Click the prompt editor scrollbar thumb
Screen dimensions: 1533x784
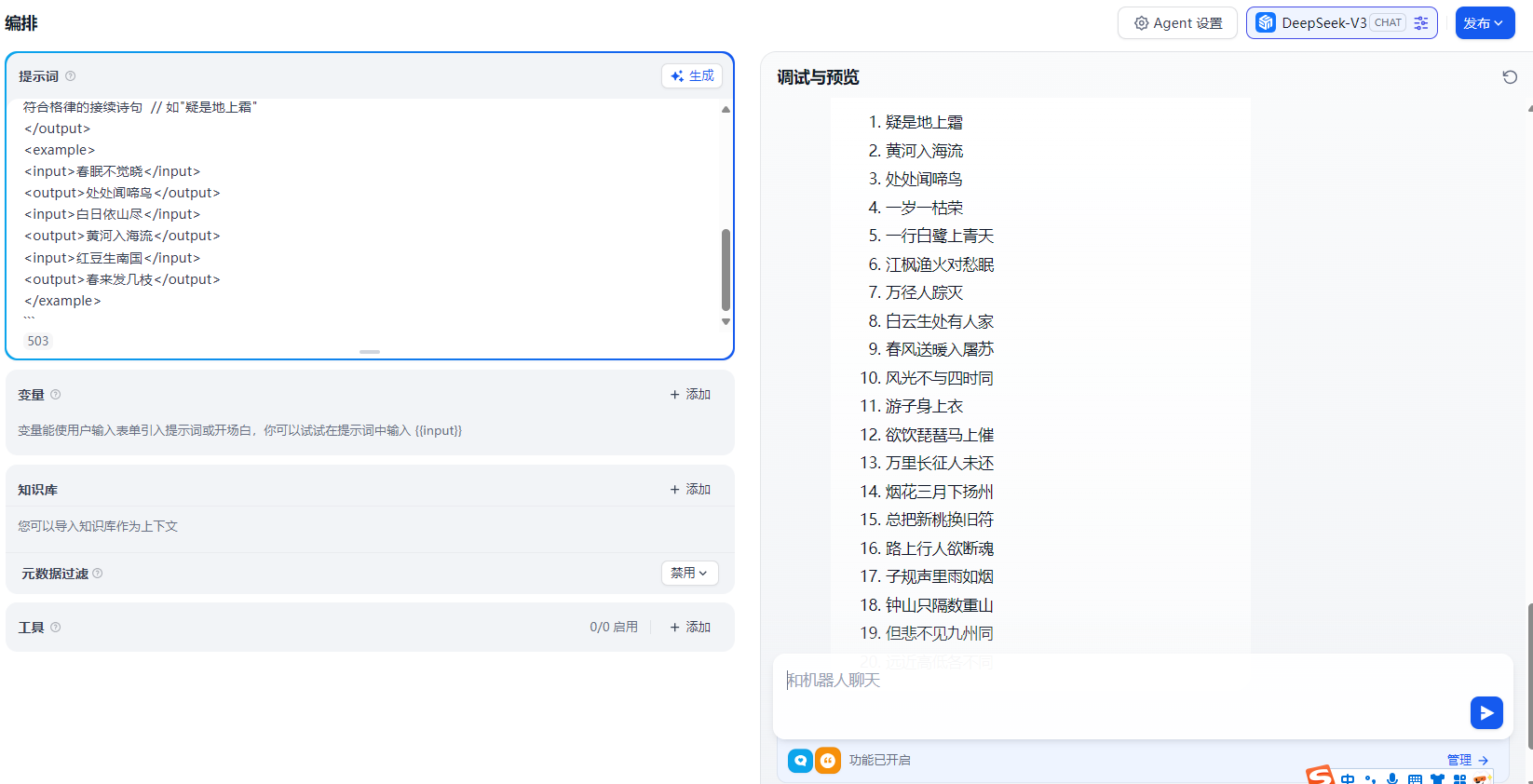(x=726, y=270)
